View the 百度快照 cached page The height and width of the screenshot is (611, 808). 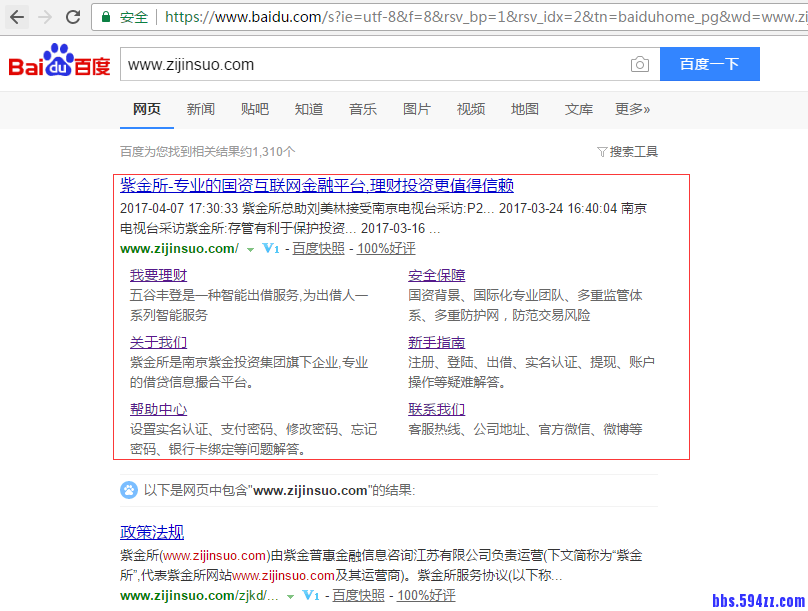point(318,248)
